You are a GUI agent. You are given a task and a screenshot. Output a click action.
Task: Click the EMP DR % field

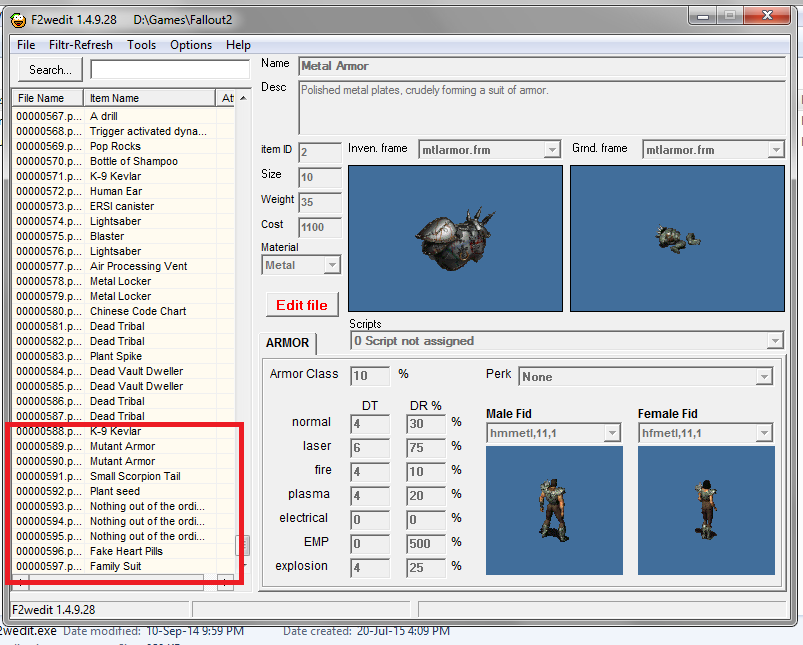(426, 544)
